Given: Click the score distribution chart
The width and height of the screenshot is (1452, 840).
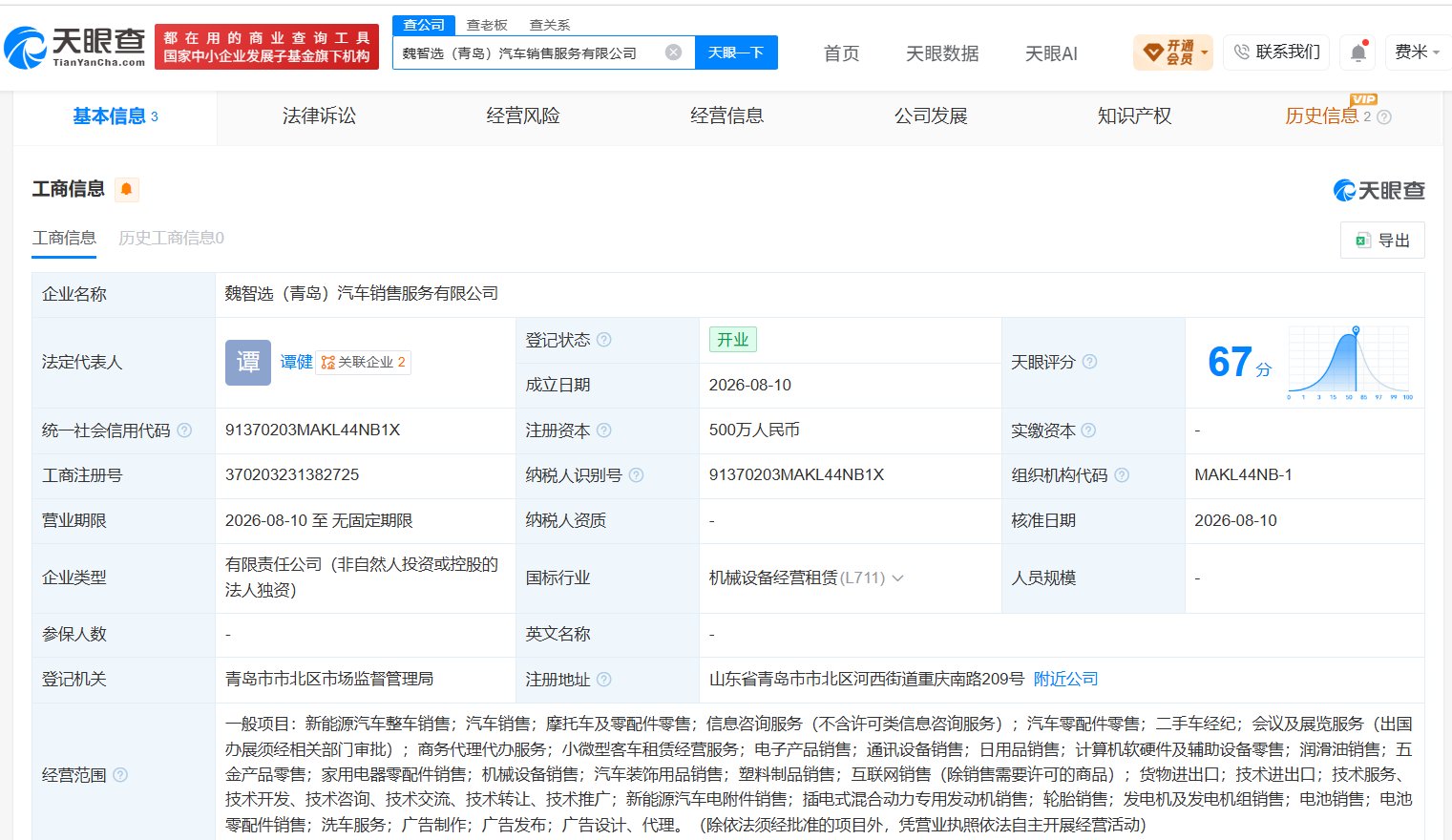Looking at the screenshot, I should pos(1350,363).
